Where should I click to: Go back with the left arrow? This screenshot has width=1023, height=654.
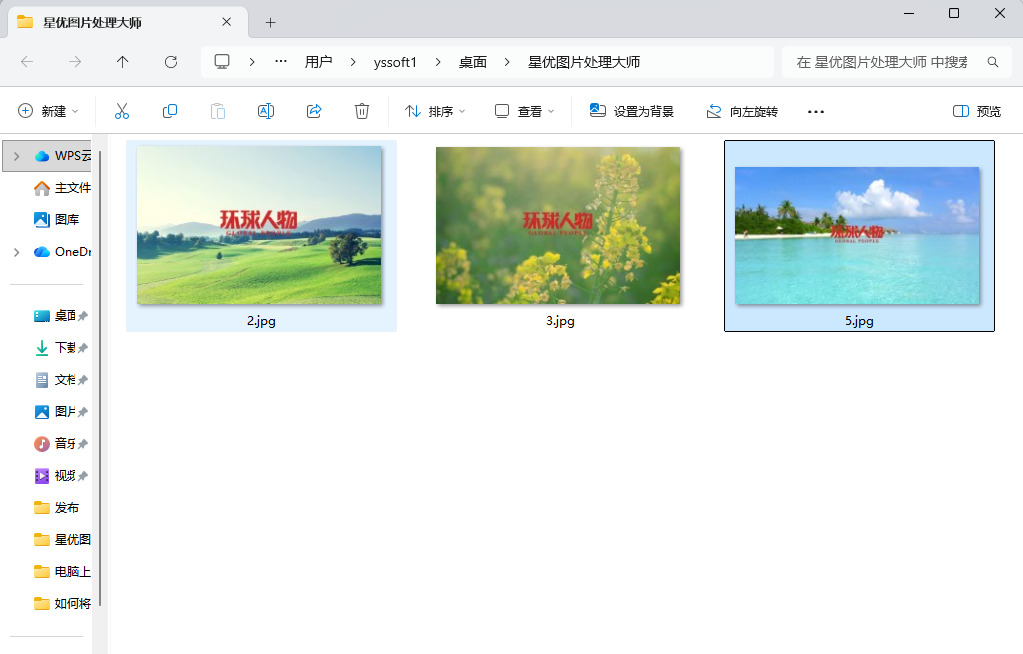pos(27,62)
